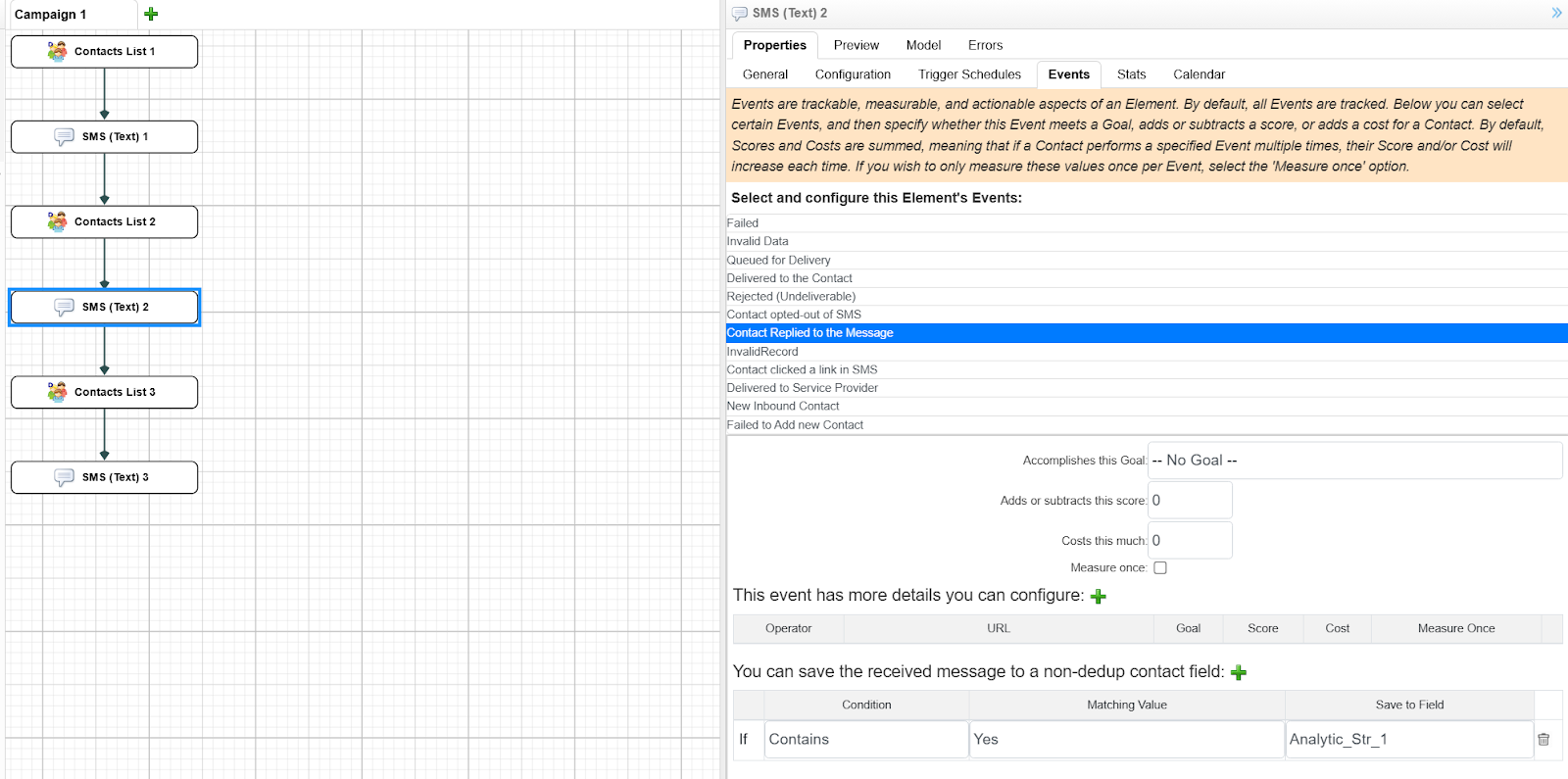Click the Measure Once column header

coord(1456,629)
